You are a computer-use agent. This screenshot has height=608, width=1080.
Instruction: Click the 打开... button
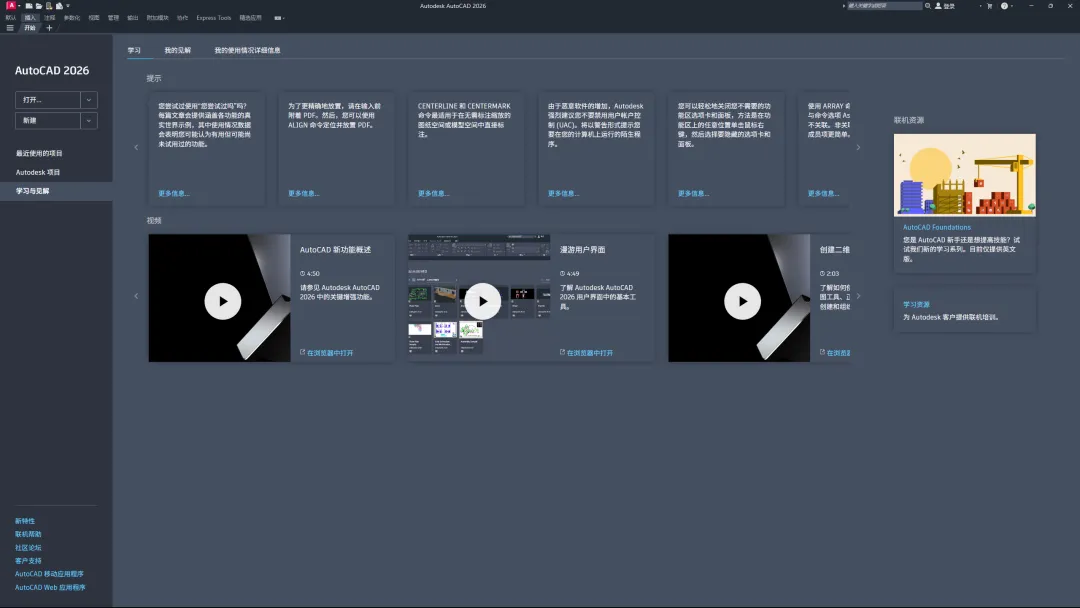click(48, 100)
